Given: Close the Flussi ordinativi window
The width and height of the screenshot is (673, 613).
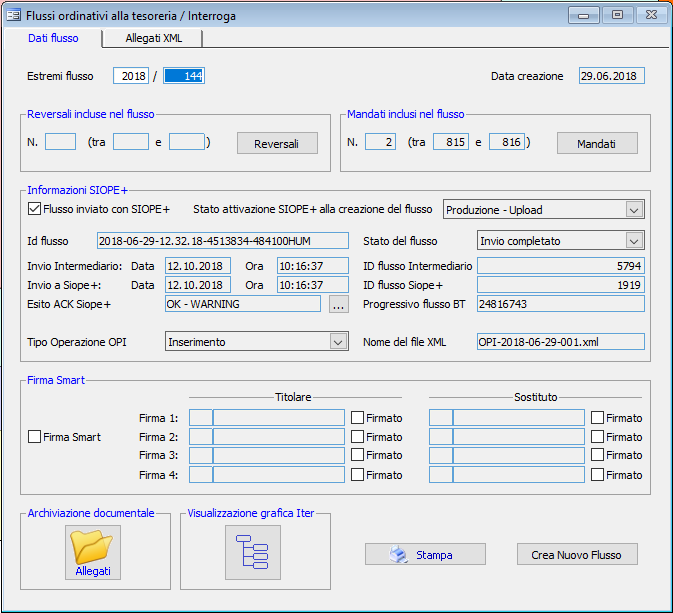Looking at the screenshot, I should (652, 15).
